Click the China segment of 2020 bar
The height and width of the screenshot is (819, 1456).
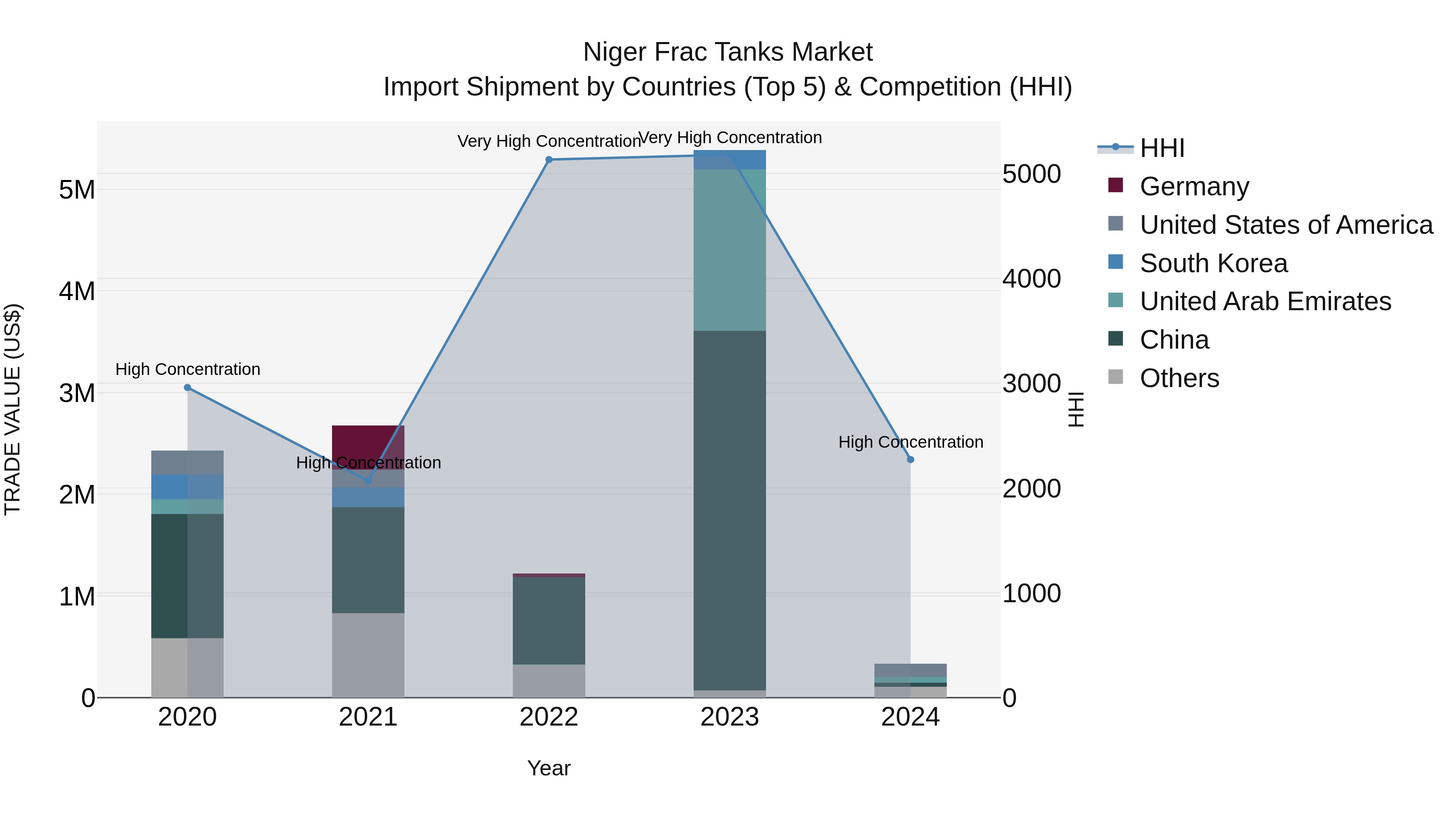point(188,576)
